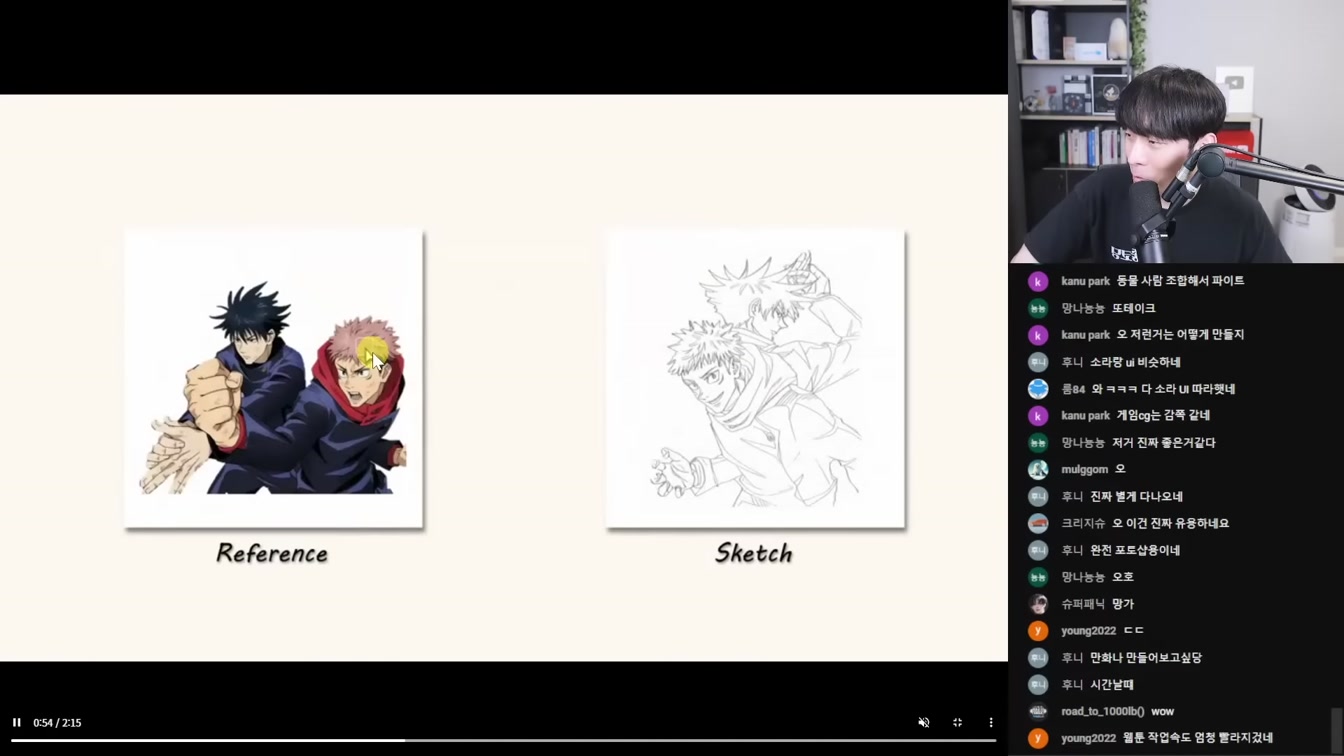Click avatar next to '오호' message
Screen dimensions: 1344x756
click(x=1038, y=577)
